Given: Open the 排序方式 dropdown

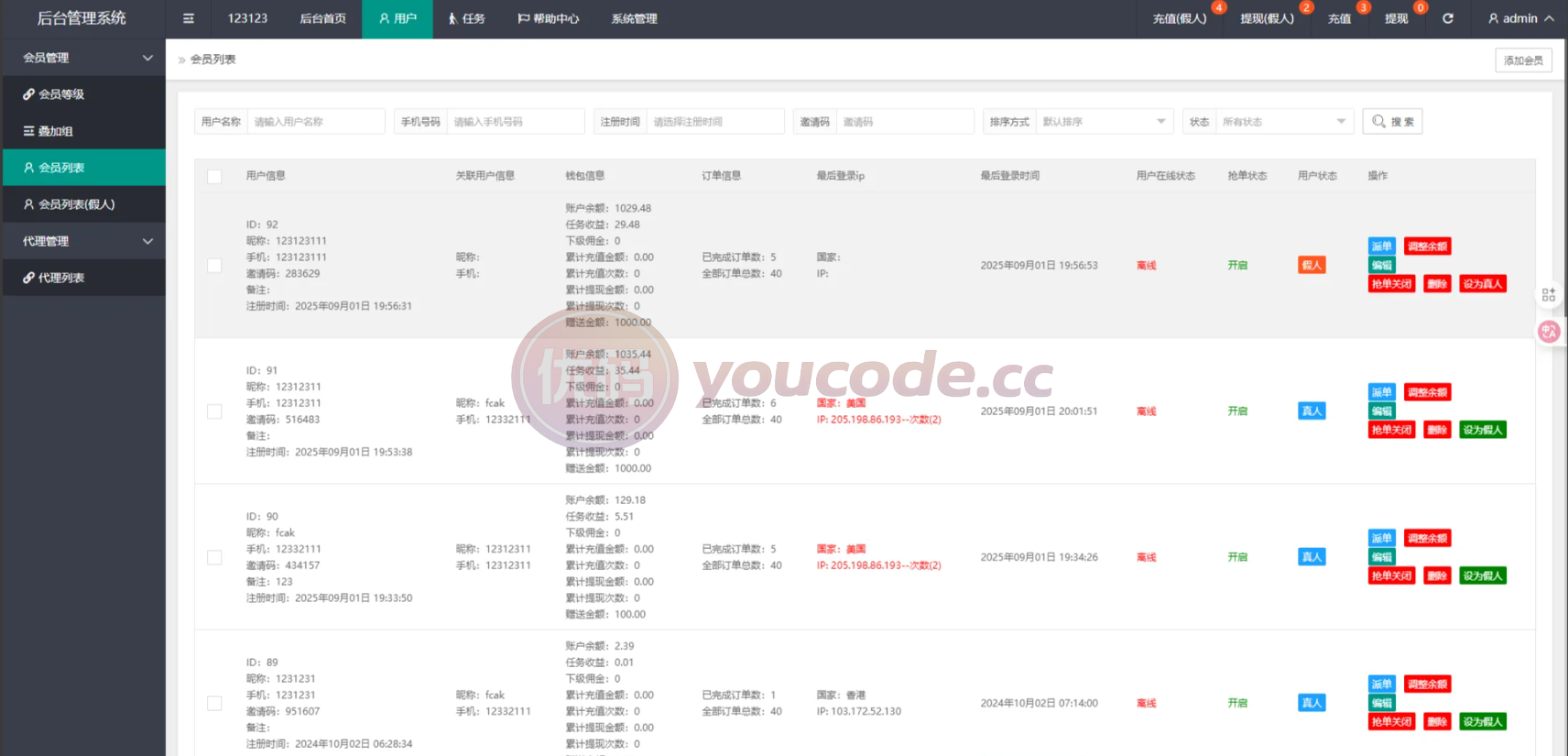Looking at the screenshot, I should point(1104,122).
